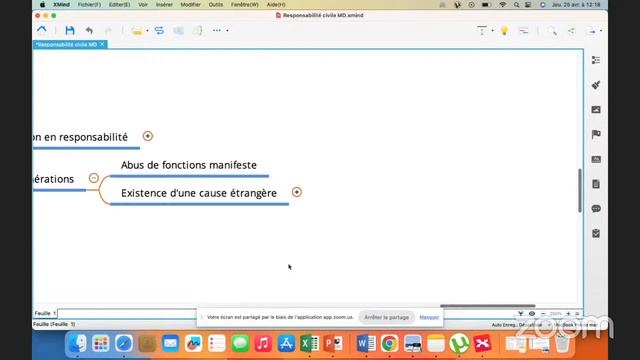Add a relationship with the curved arrows icon

[x=159, y=31]
